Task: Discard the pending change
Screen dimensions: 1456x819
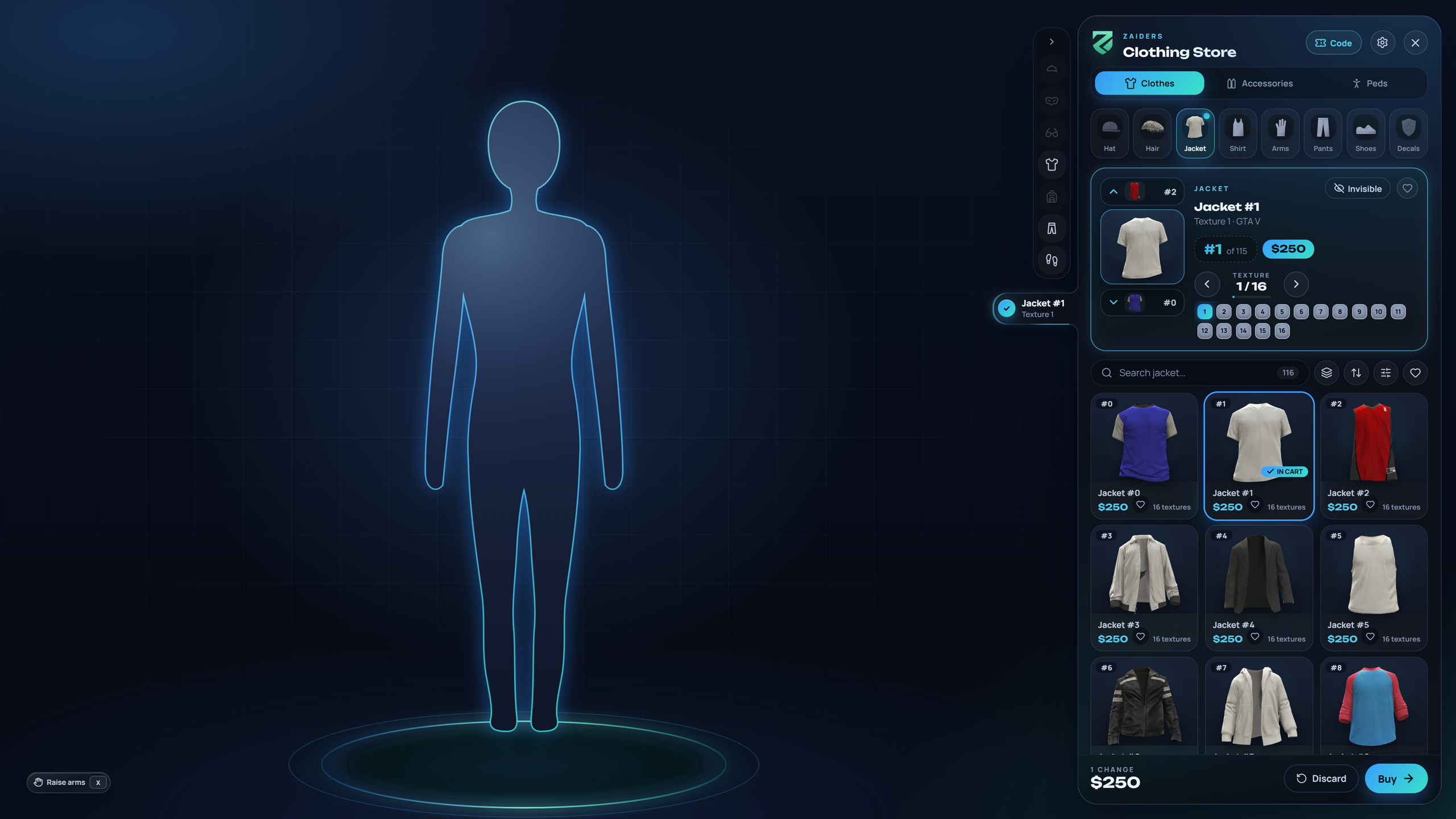Action: [x=1321, y=779]
